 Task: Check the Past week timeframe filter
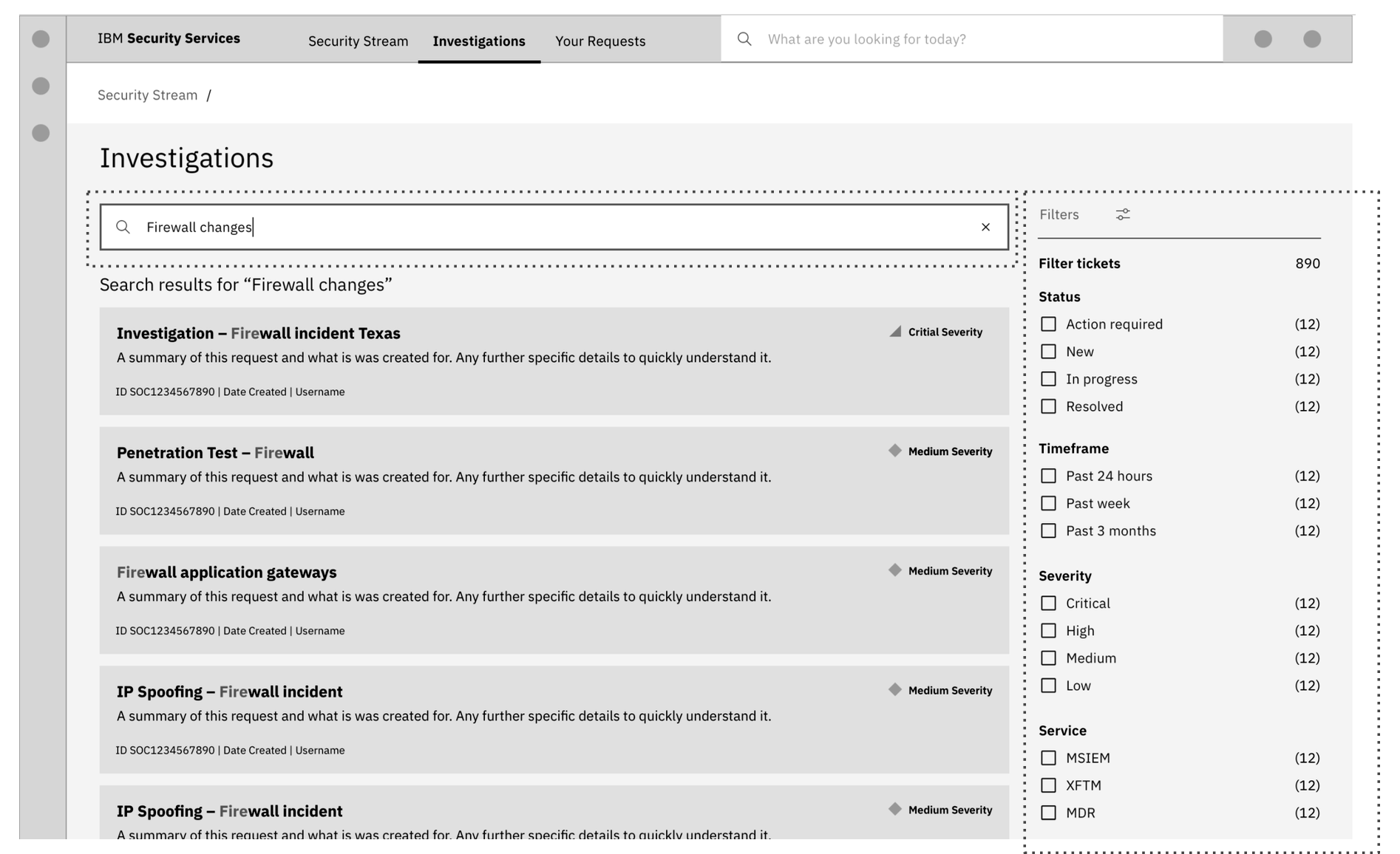coord(1048,503)
